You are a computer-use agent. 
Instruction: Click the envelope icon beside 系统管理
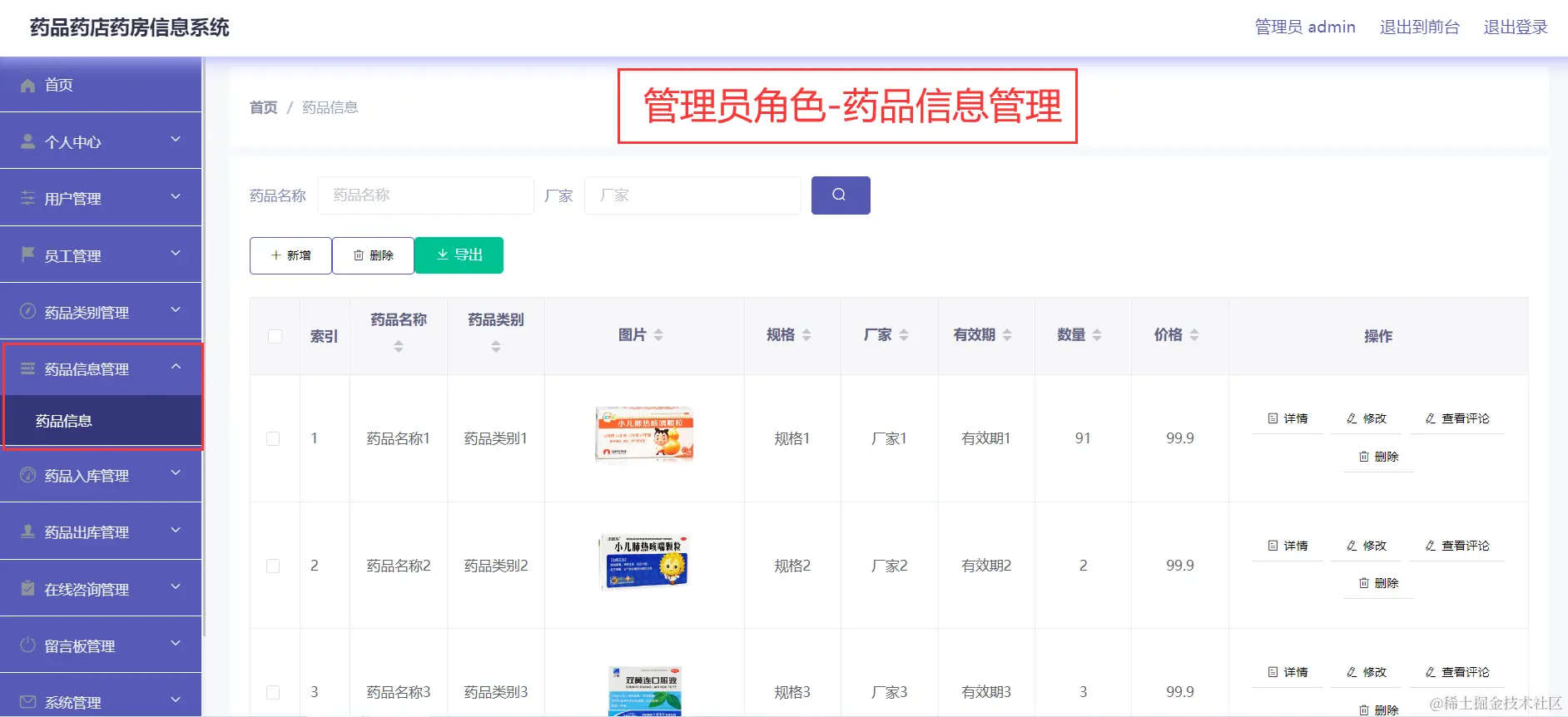27,702
